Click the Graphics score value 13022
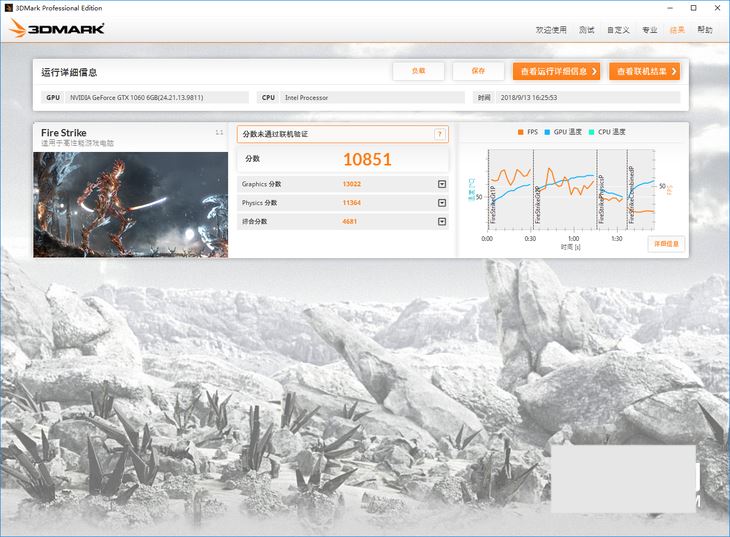The height and width of the screenshot is (537, 730). (351, 184)
